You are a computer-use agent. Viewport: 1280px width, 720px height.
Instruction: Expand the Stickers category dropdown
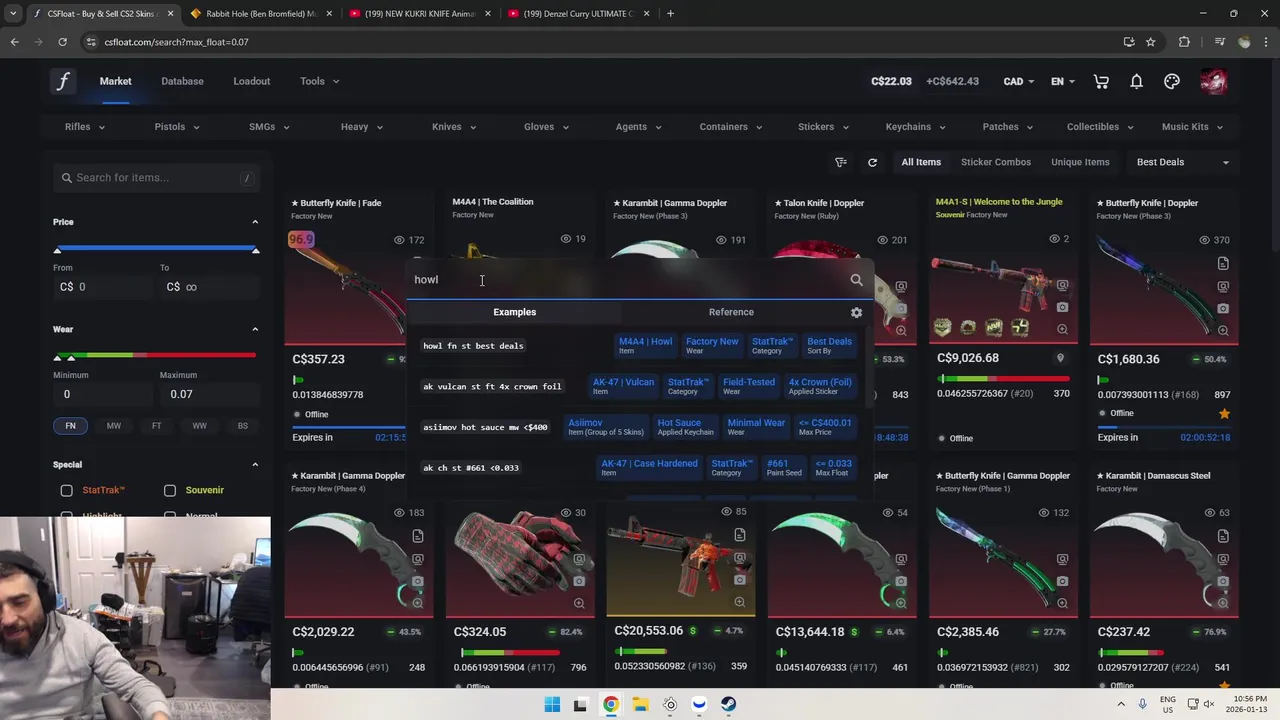click(823, 127)
